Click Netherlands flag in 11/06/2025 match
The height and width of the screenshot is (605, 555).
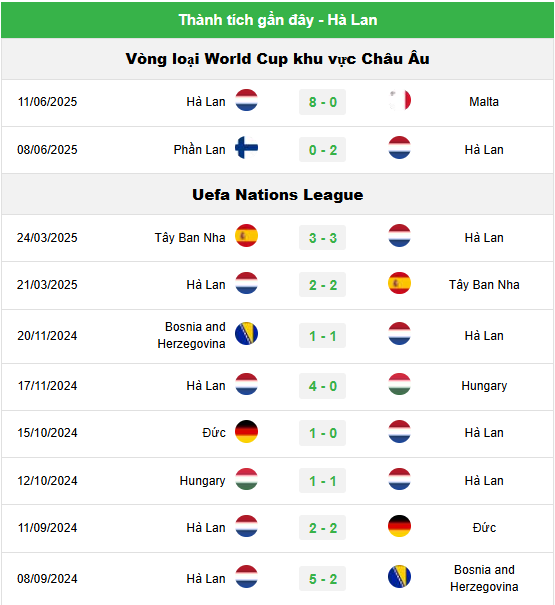point(246,100)
